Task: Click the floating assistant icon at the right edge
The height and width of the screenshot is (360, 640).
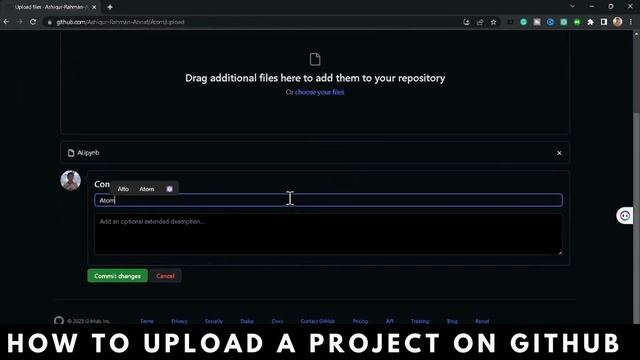Action: pyautogui.click(x=625, y=216)
